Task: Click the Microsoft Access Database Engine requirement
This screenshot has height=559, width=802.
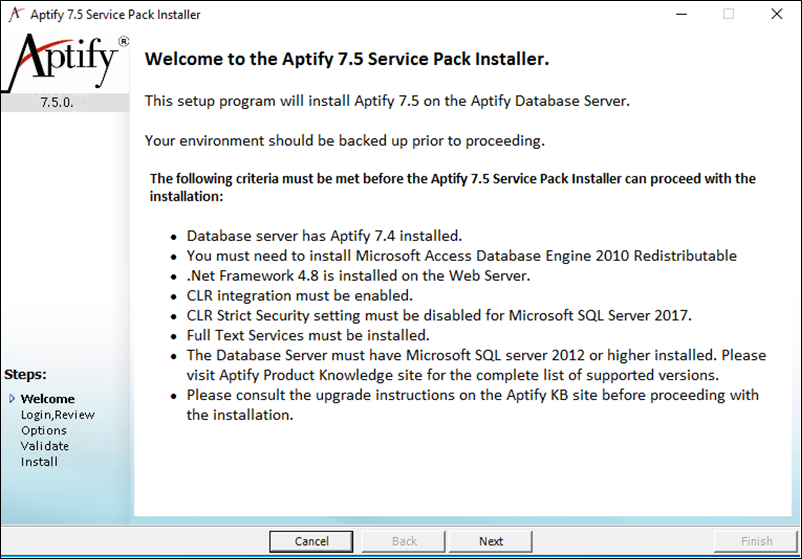Action: tap(461, 256)
